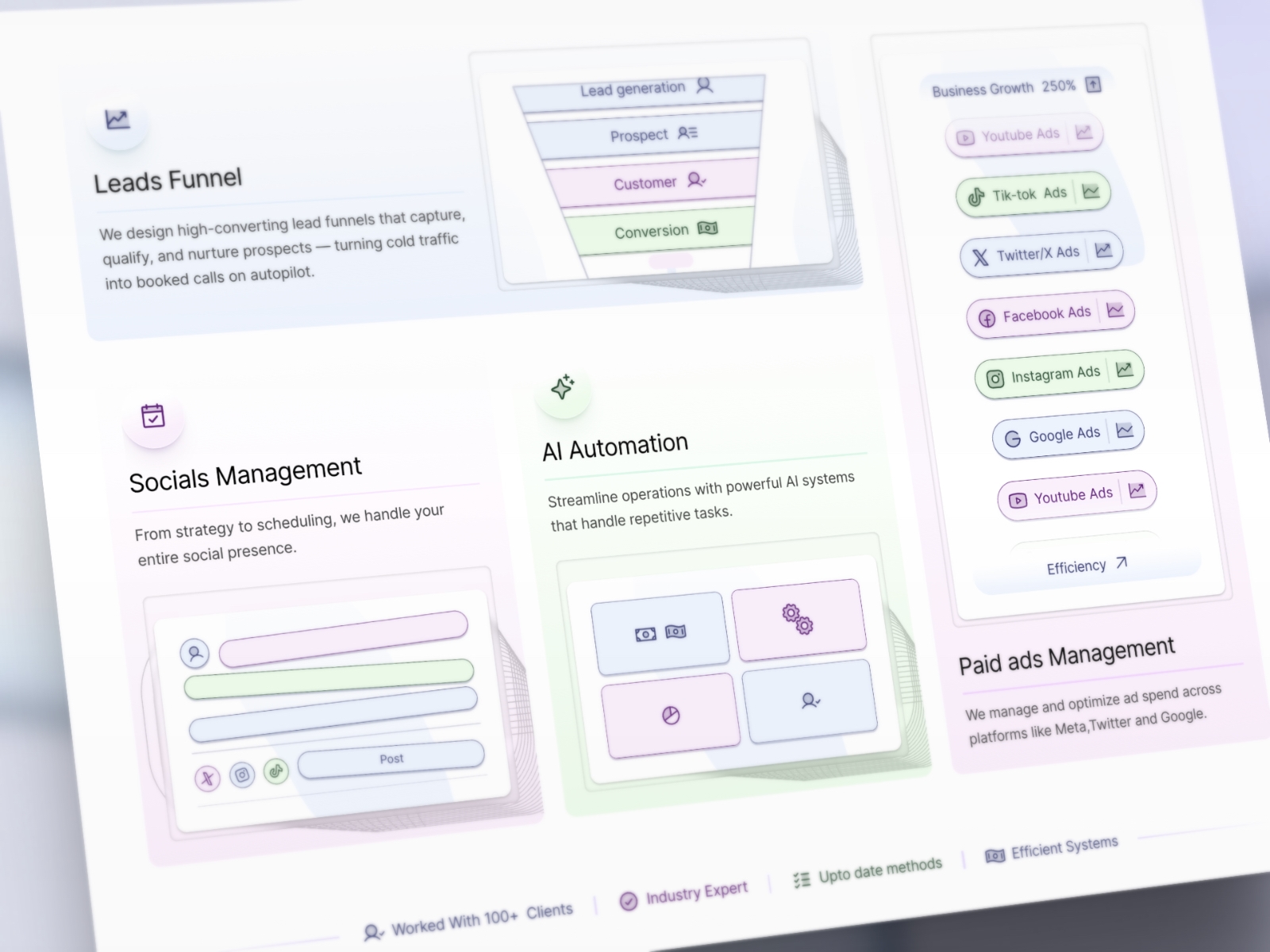1270x952 pixels.
Task: Click the Industry Expert checkmark label
Action: [684, 895]
